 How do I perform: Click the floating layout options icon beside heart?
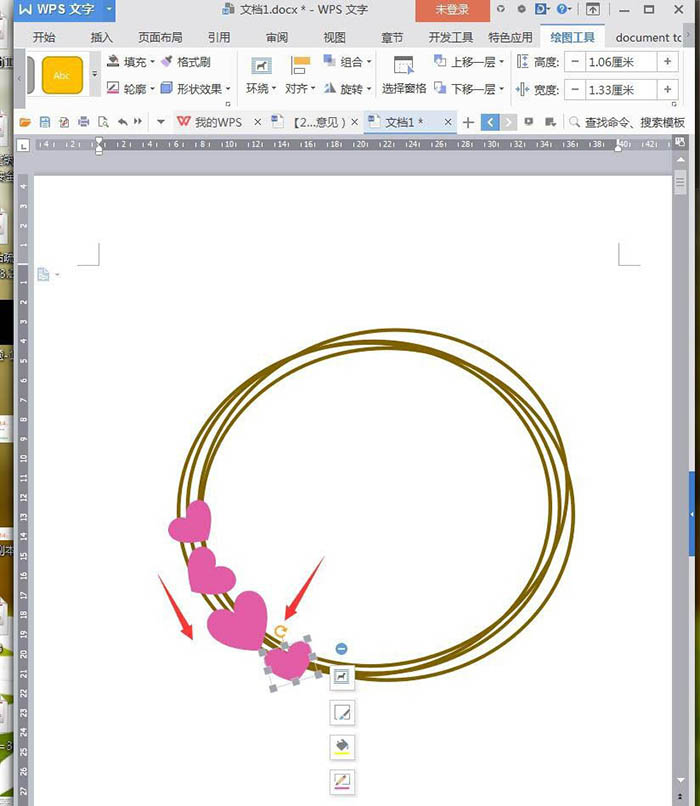pos(342,676)
